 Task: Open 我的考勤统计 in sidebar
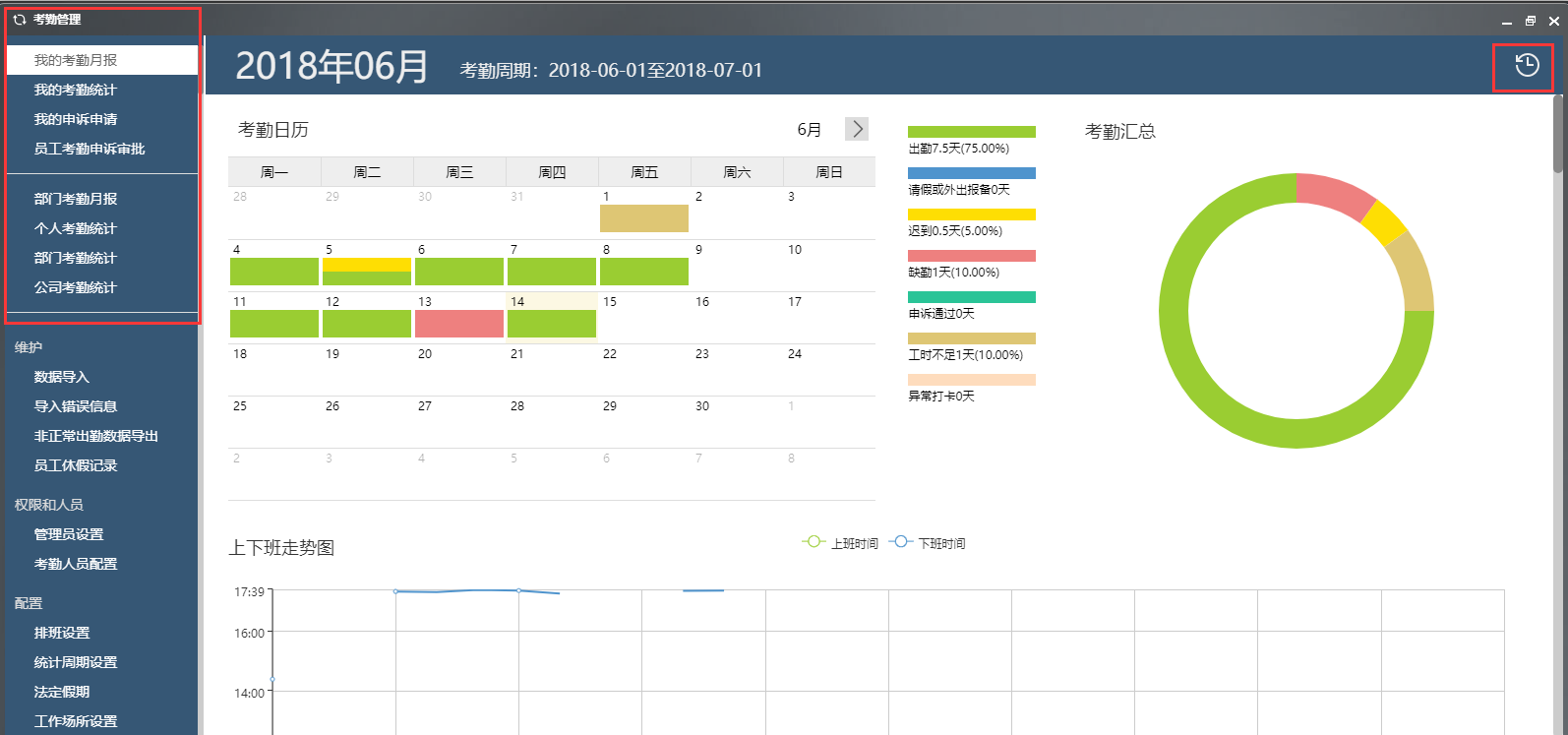pos(76,90)
